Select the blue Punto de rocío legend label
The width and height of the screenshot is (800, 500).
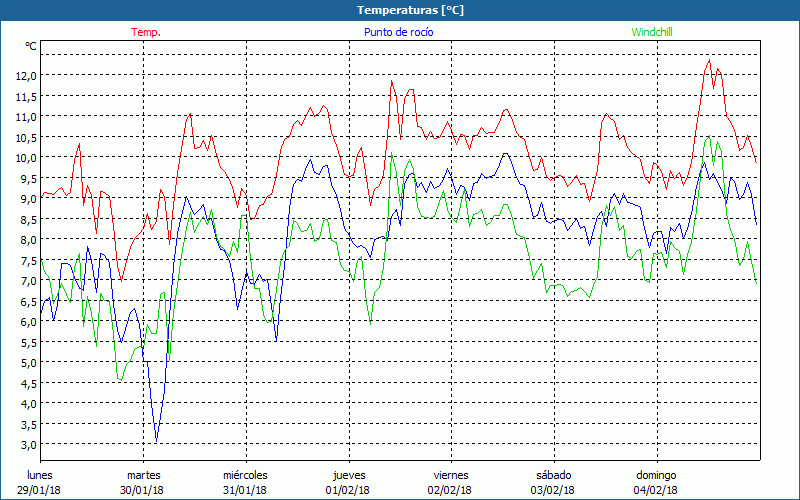[x=398, y=32]
